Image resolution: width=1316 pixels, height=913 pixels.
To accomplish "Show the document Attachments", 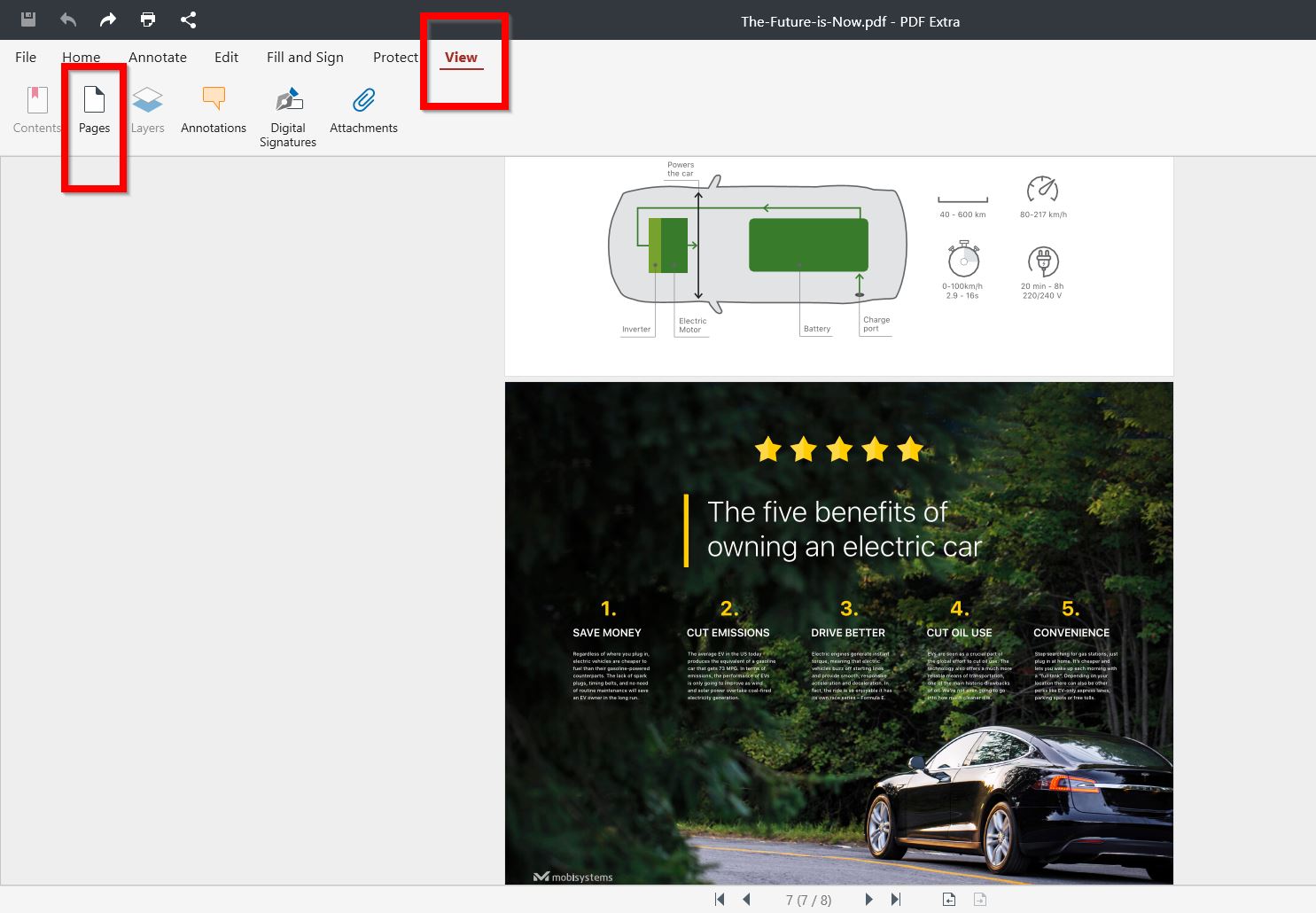I will pos(363,106).
